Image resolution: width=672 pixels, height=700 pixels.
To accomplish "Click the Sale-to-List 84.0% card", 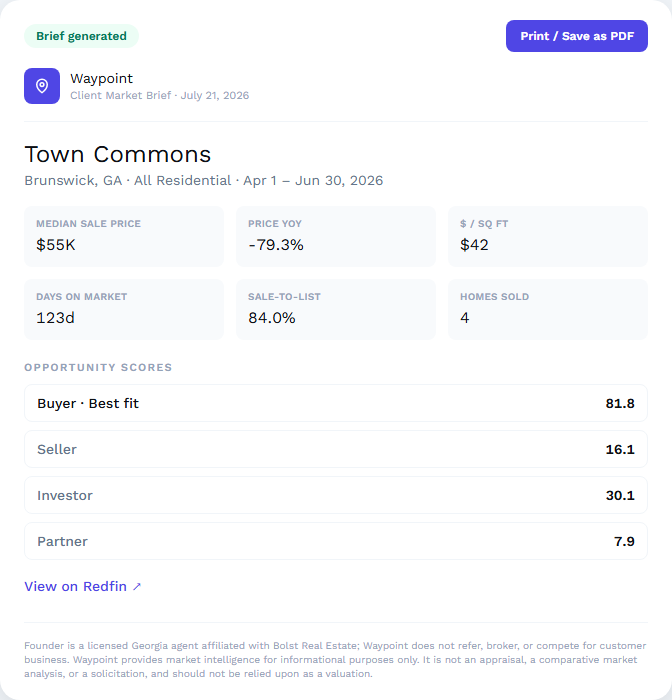I will pos(336,309).
